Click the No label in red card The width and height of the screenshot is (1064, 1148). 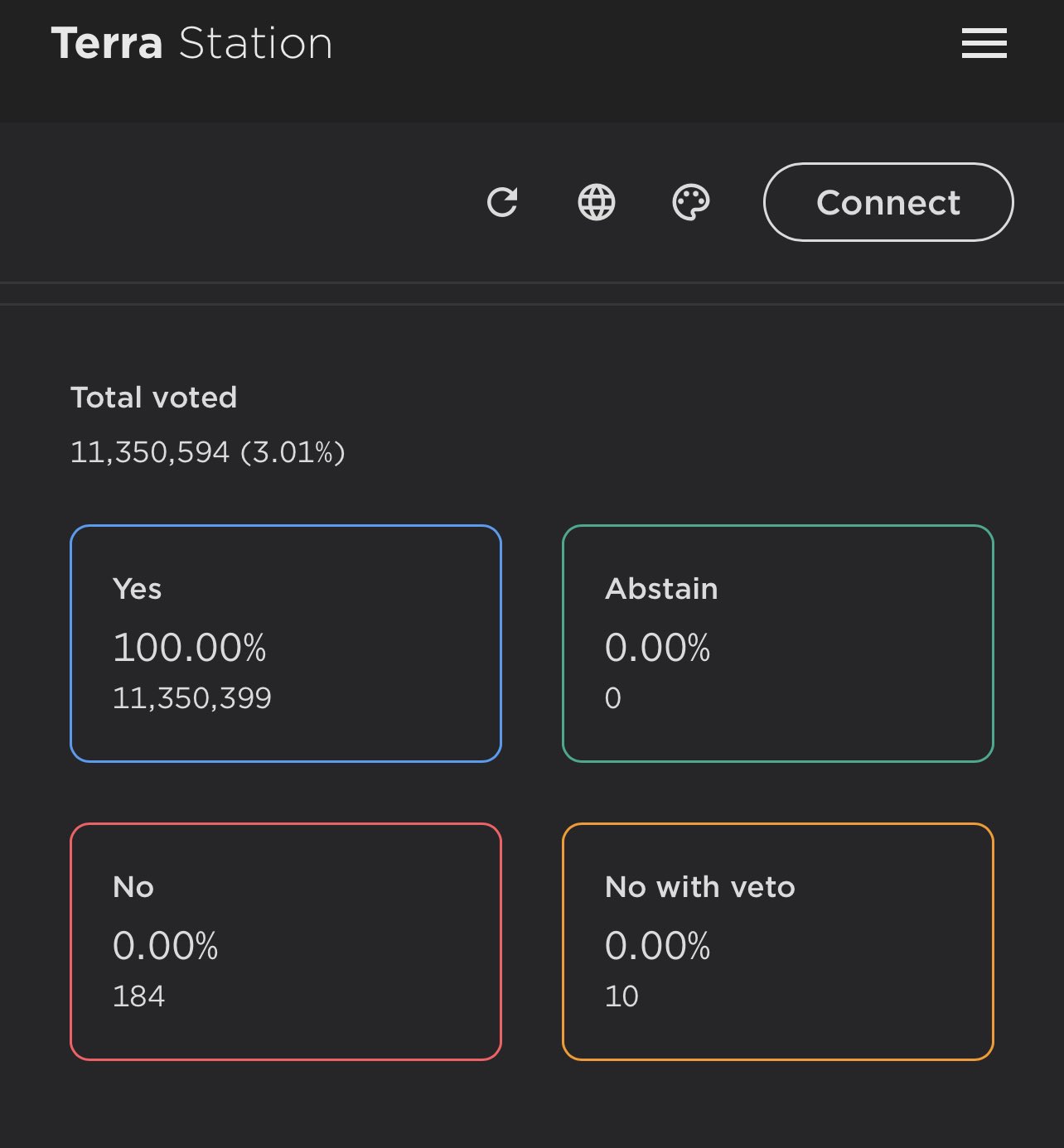pyautogui.click(x=133, y=887)
